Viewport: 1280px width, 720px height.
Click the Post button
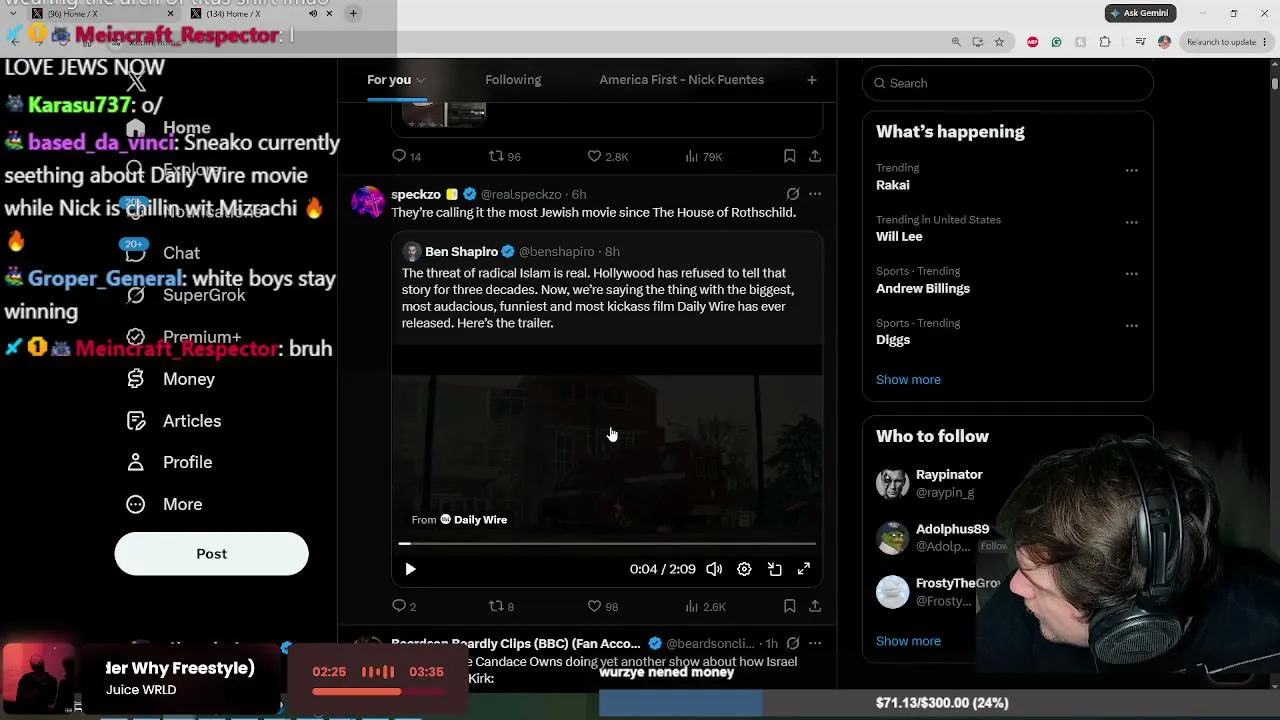[x=212, y=554]
